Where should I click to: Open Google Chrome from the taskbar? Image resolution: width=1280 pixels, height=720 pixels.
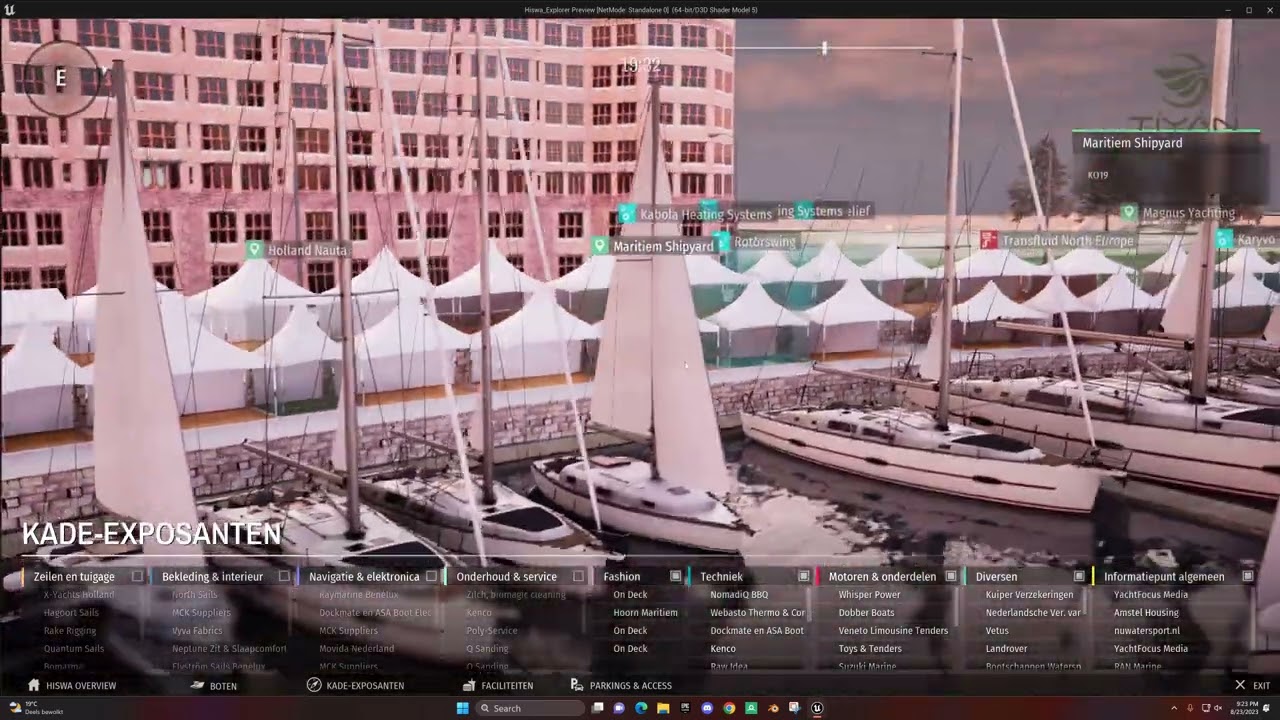click(729, 708)
